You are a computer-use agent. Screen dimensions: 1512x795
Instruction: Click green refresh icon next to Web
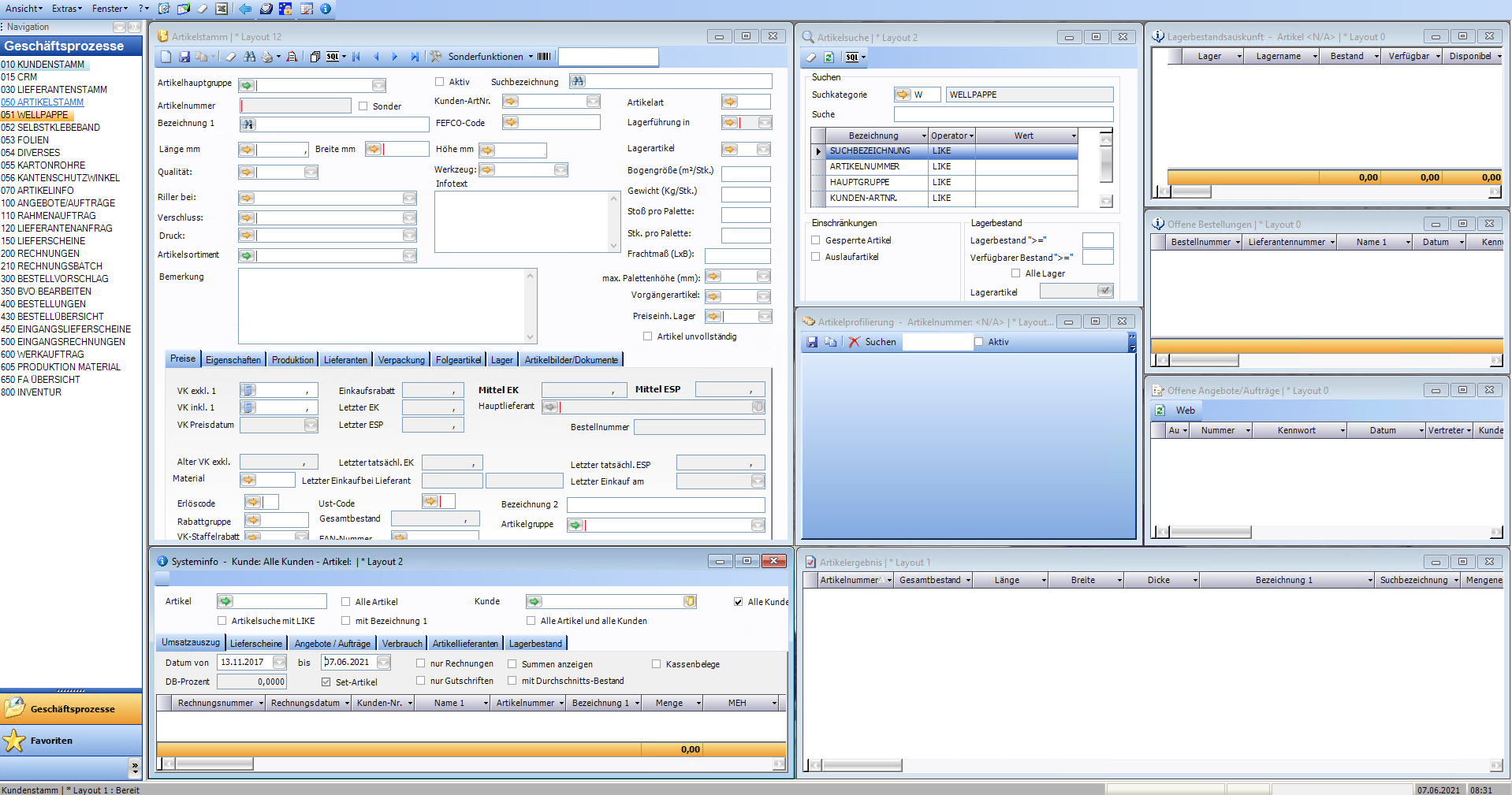(x=1160, y=411)
